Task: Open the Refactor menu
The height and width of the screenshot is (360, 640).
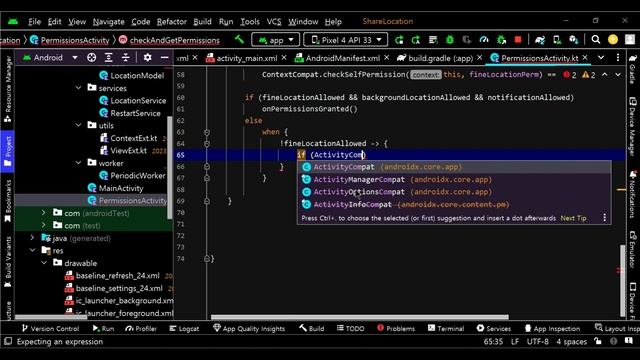Action: tap(171, 22)
